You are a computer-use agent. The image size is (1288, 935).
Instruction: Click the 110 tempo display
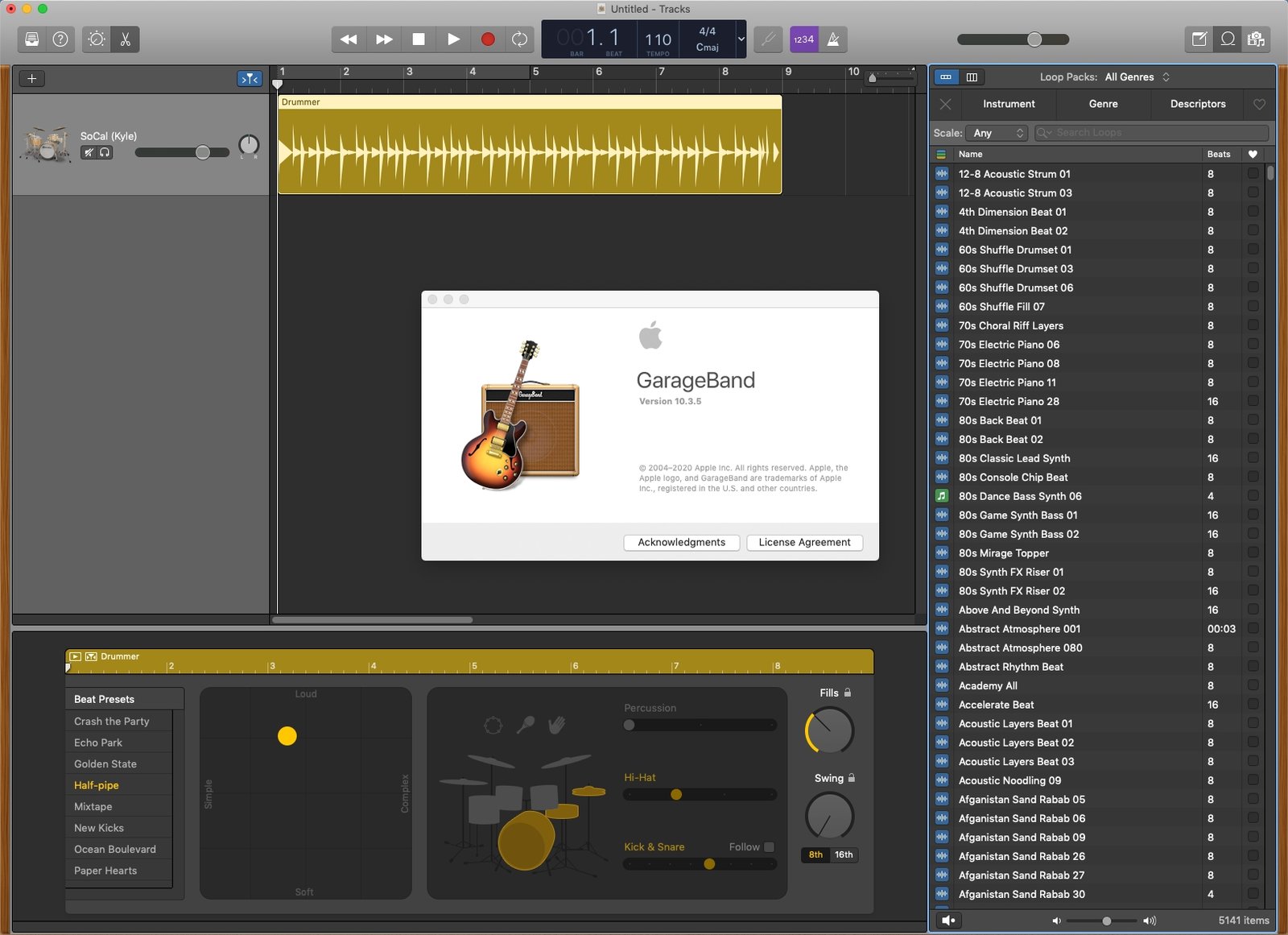click(658, 39)
